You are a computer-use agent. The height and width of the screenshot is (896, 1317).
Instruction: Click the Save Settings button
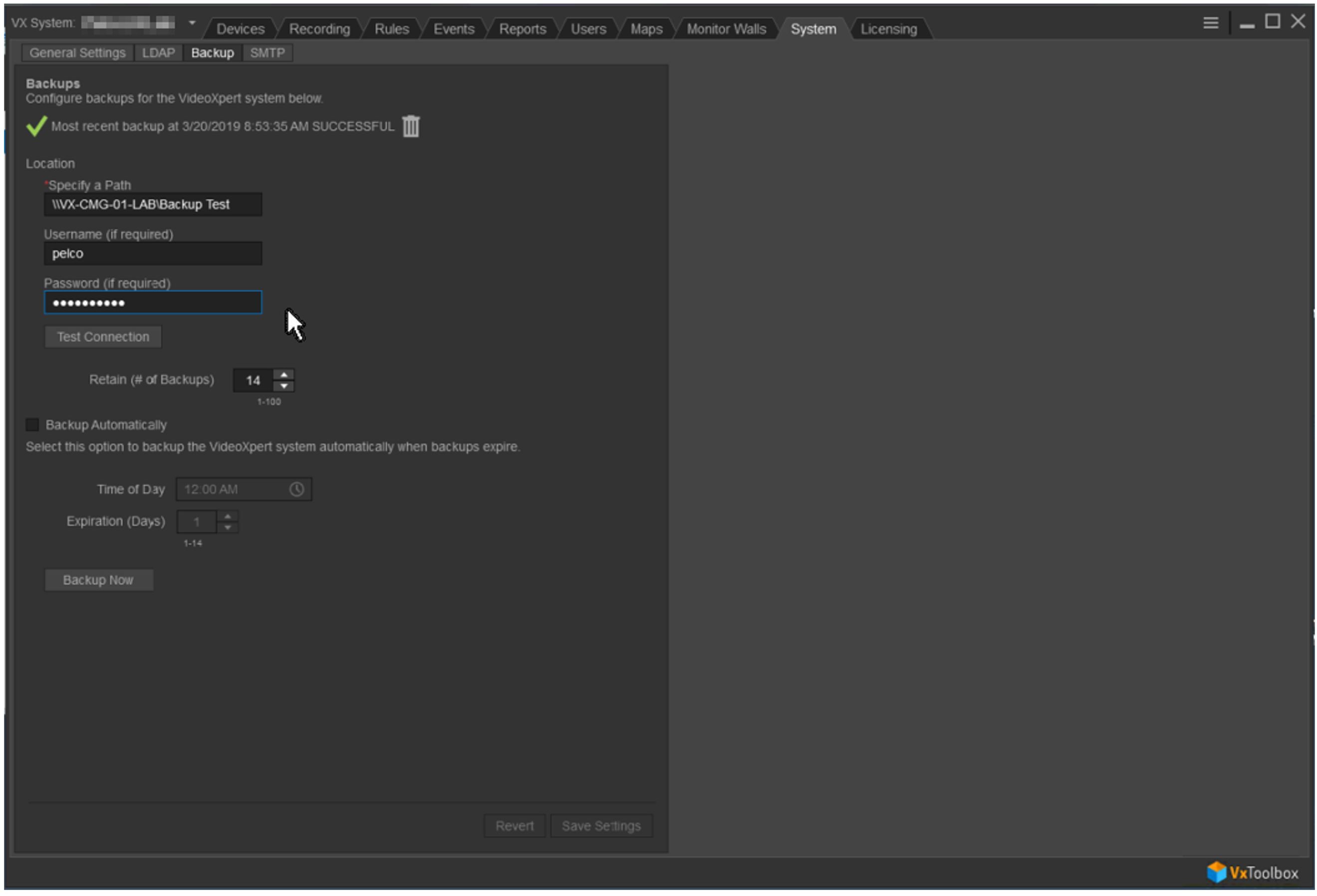coord(601,826)
